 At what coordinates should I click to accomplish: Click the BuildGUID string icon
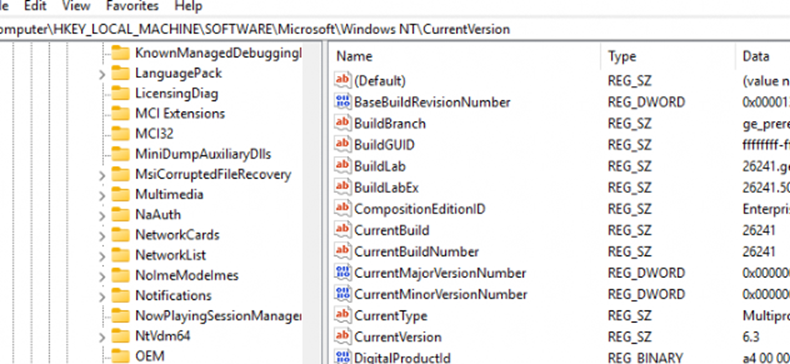click(x=343, y=145)
